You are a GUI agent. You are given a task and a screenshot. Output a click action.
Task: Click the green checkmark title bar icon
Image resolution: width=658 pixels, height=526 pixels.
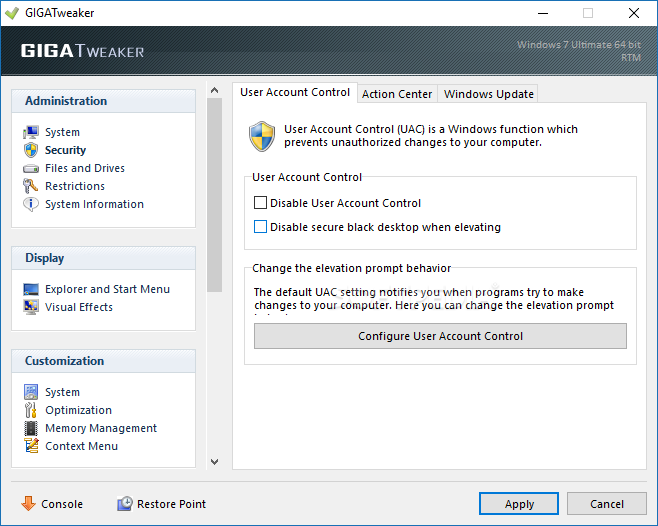tap(12, 13)
